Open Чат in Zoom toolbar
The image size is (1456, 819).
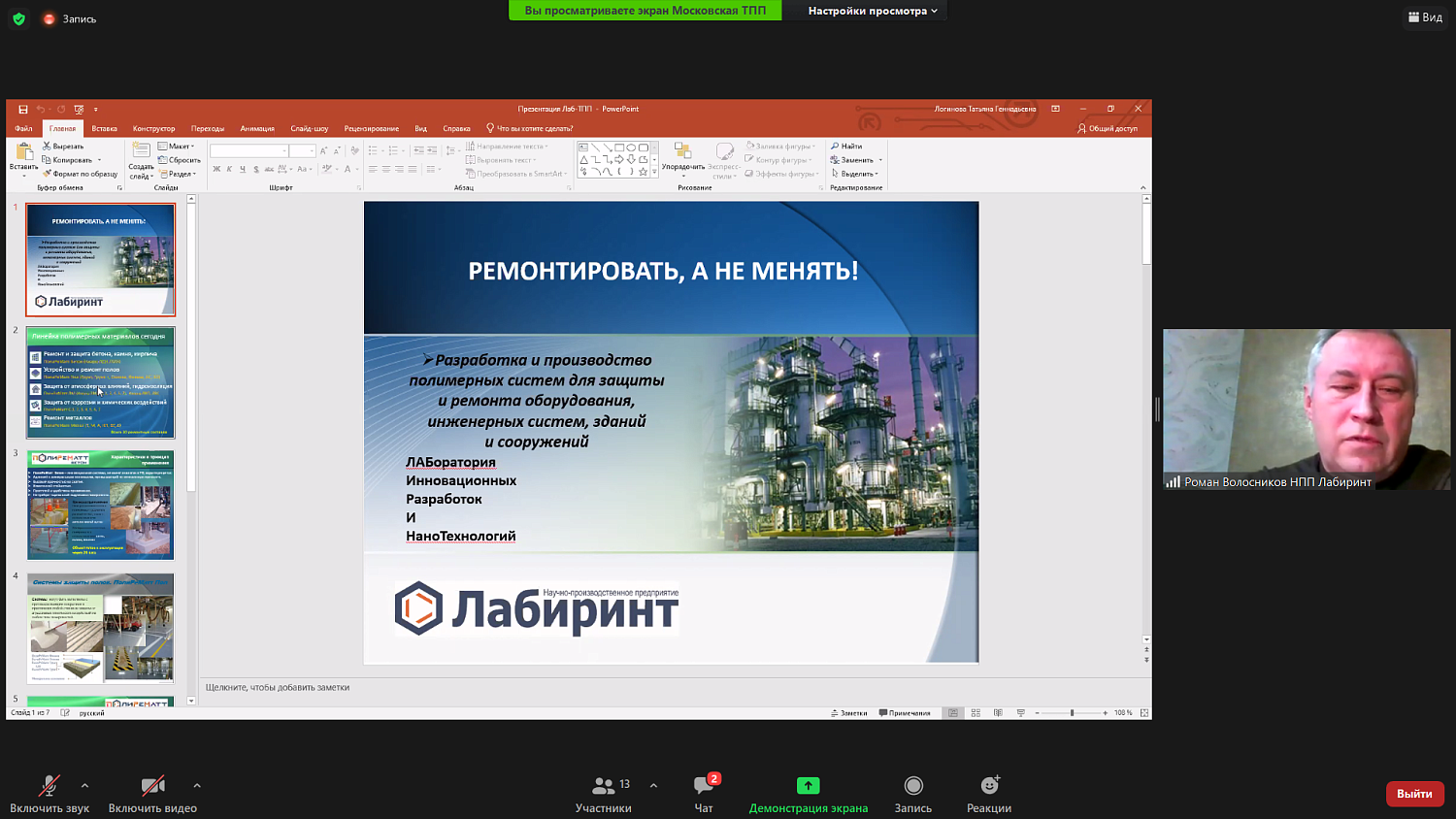pyautogui.click(x=705, y=794)
